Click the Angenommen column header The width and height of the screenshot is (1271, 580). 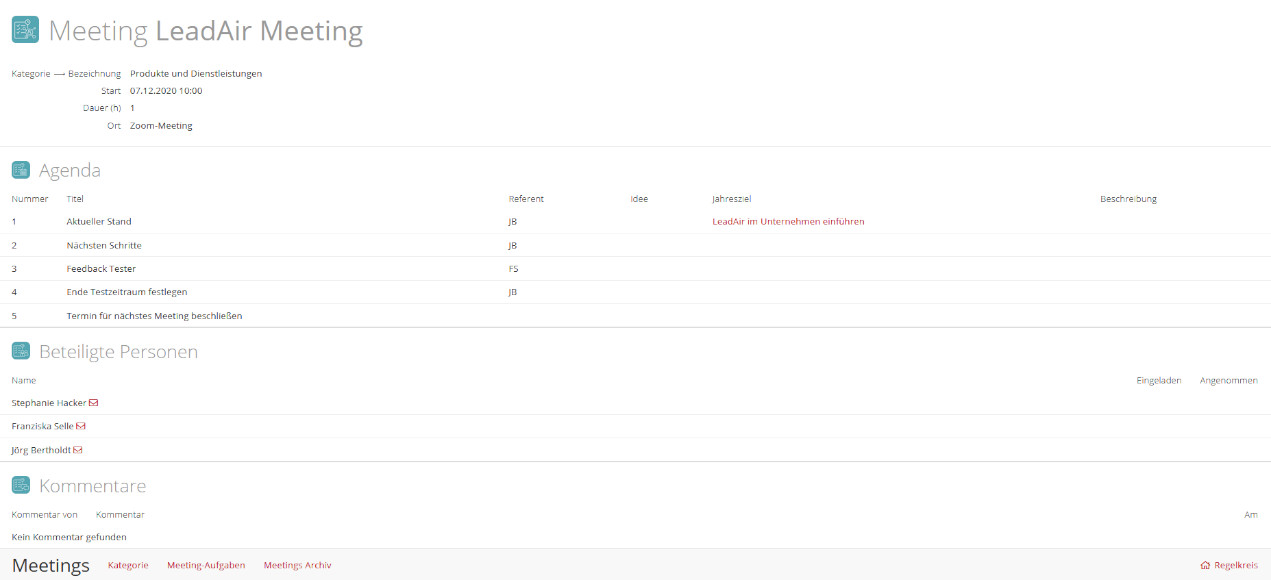click(x=1229, y=380)
